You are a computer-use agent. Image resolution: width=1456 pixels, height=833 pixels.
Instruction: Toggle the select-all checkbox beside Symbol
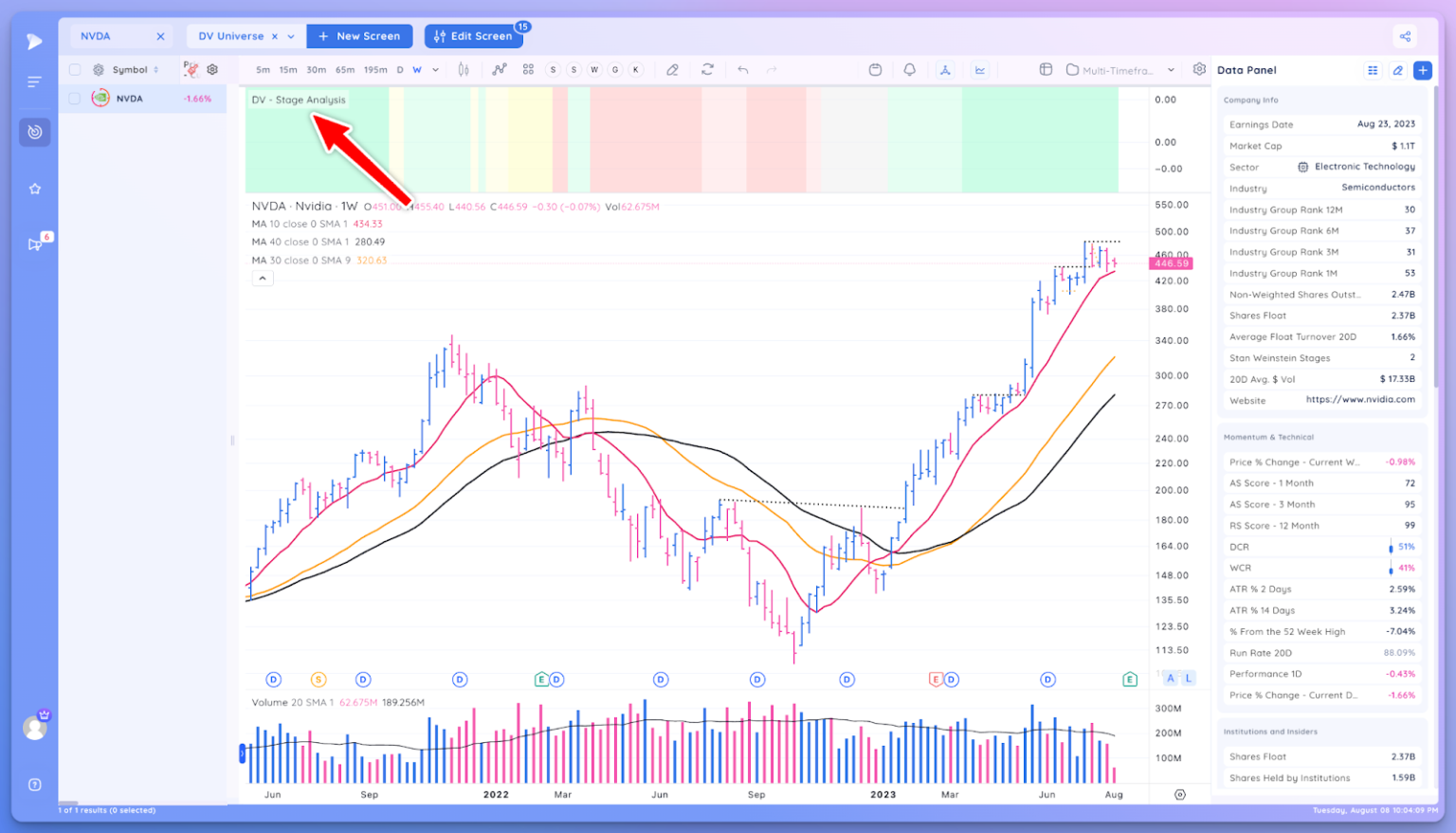click(x=75, y=69)
